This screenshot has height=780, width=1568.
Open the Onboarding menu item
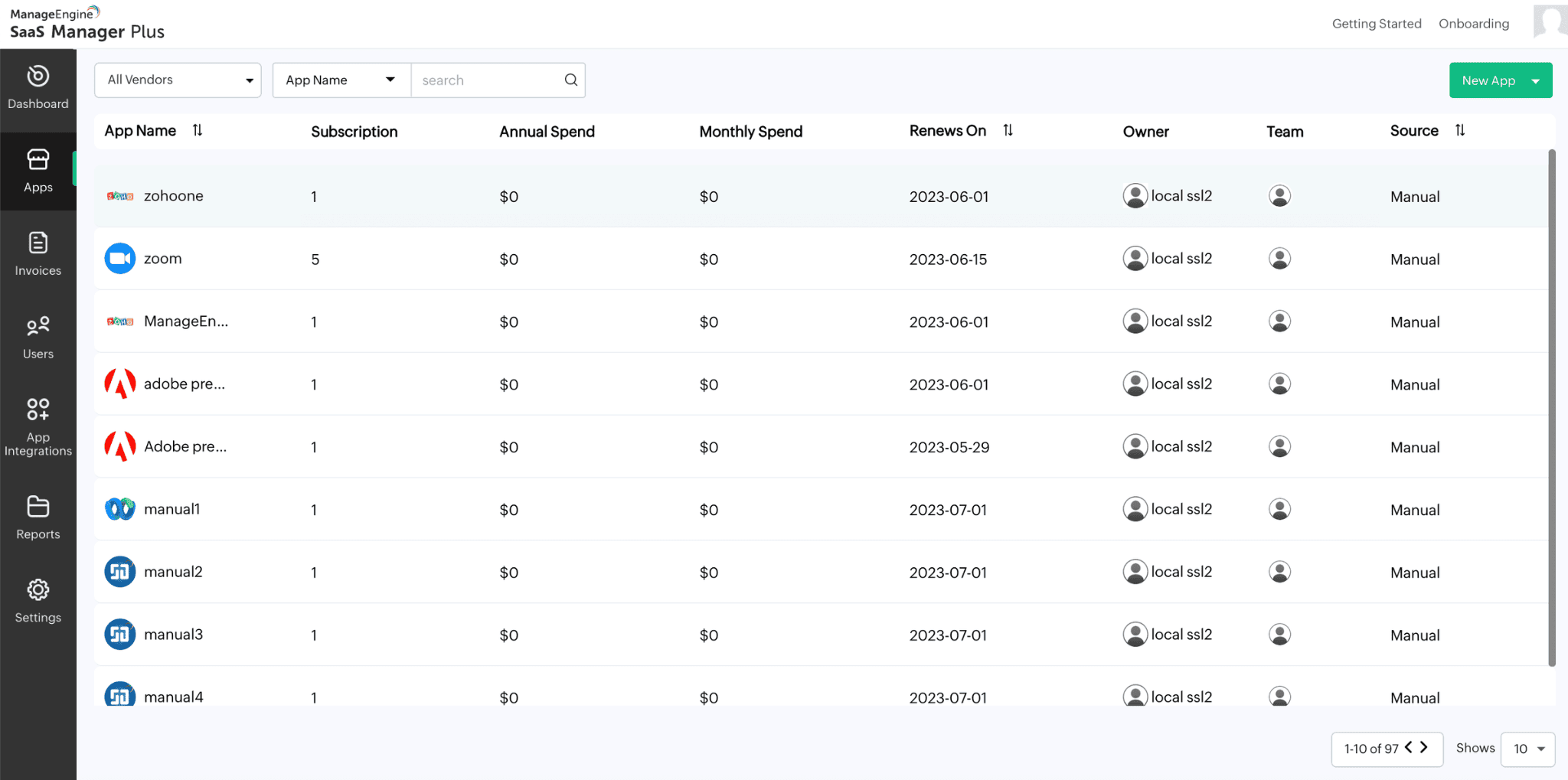coord(1472,23)
